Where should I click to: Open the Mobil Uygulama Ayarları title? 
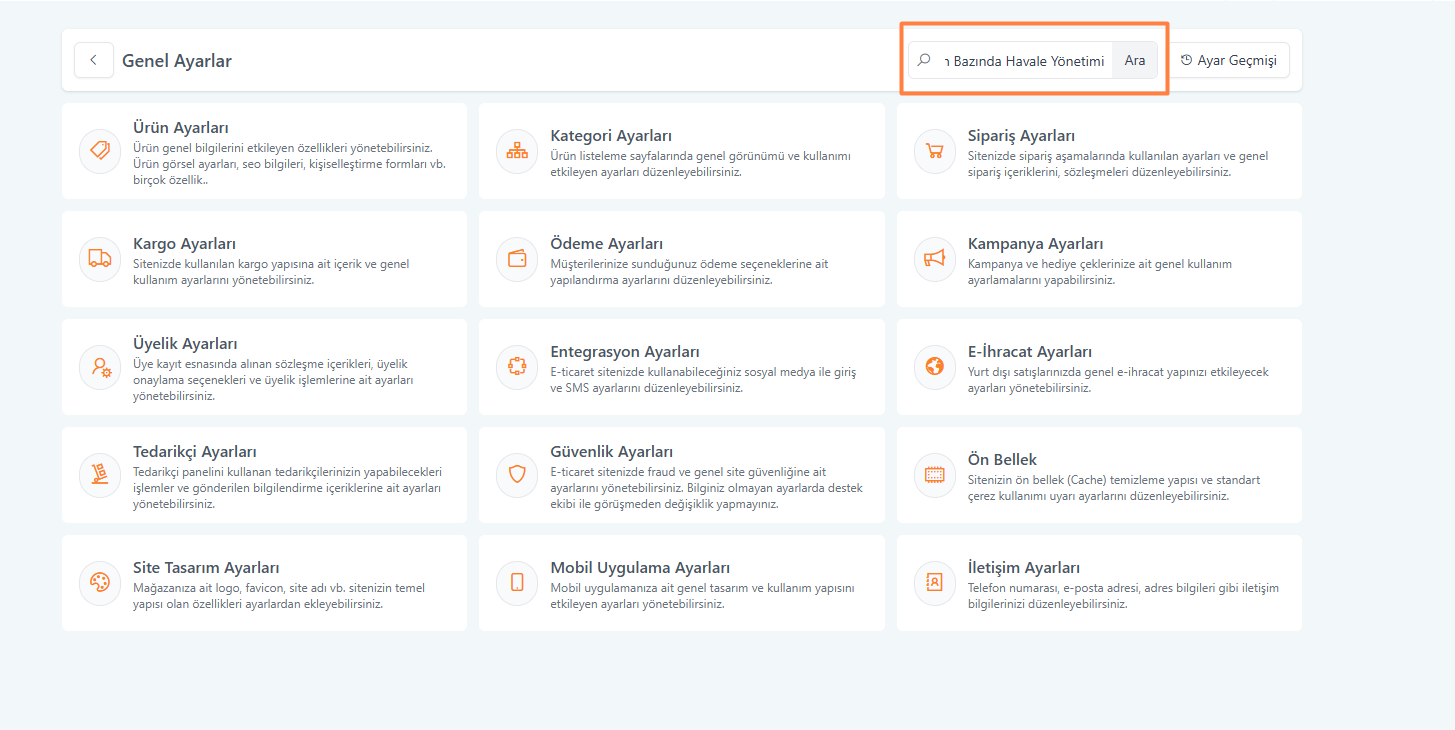pyautogui.click(x=639, y=568)
